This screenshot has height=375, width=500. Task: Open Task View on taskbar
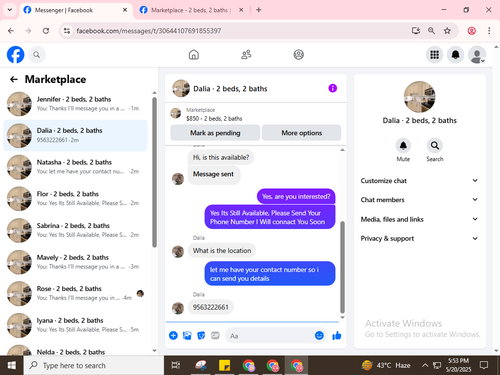(176, 366)
